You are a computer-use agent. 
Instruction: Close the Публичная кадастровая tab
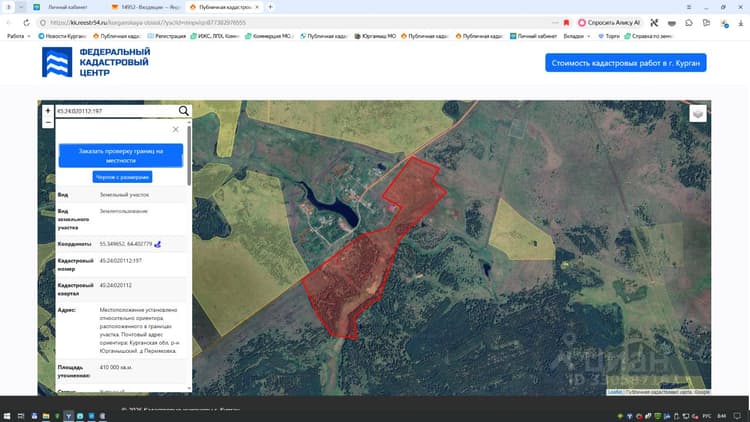tap(257, 7)
